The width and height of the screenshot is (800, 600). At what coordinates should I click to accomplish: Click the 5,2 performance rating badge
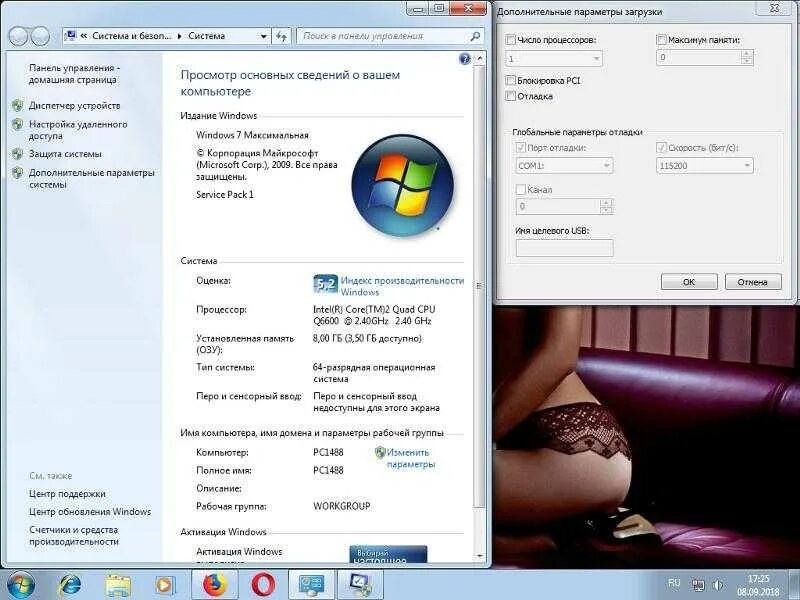[325, 285]
